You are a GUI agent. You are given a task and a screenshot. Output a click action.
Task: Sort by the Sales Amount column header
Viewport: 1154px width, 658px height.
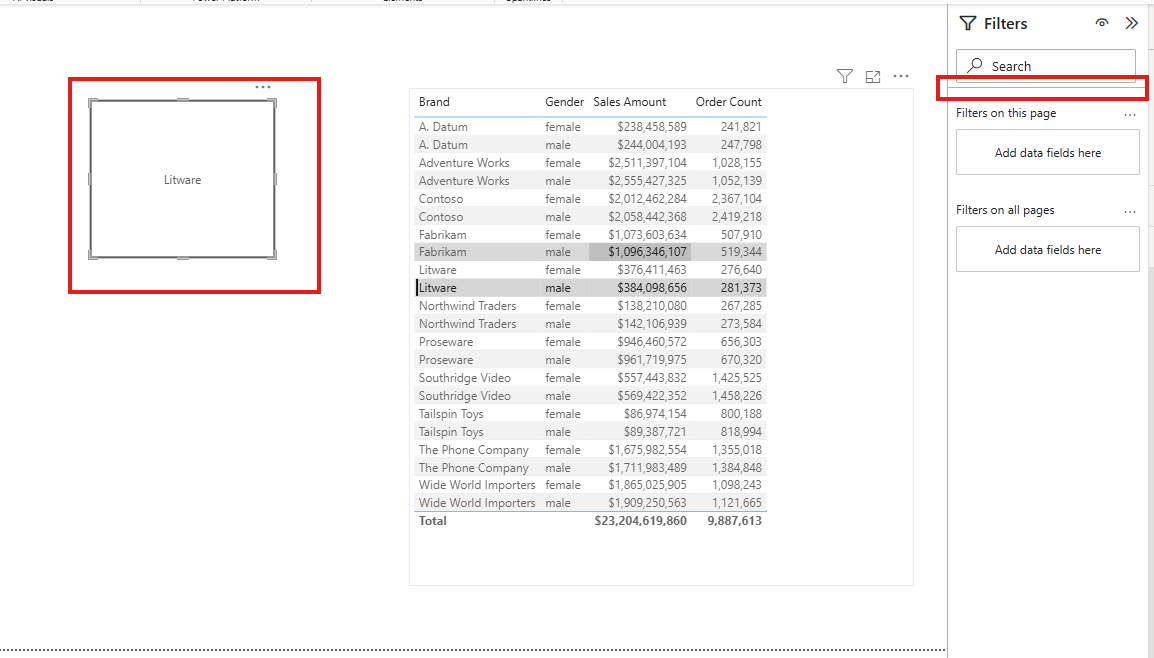pyautogui.click(x=629, y=102)
